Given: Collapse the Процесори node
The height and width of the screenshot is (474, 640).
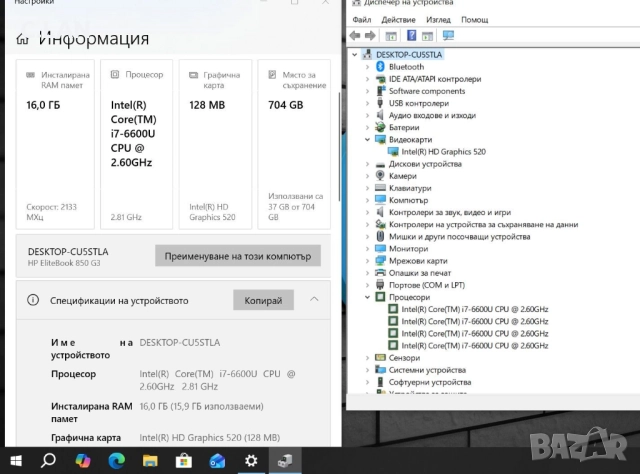Looking at the screenshot, I should point(367,297).
